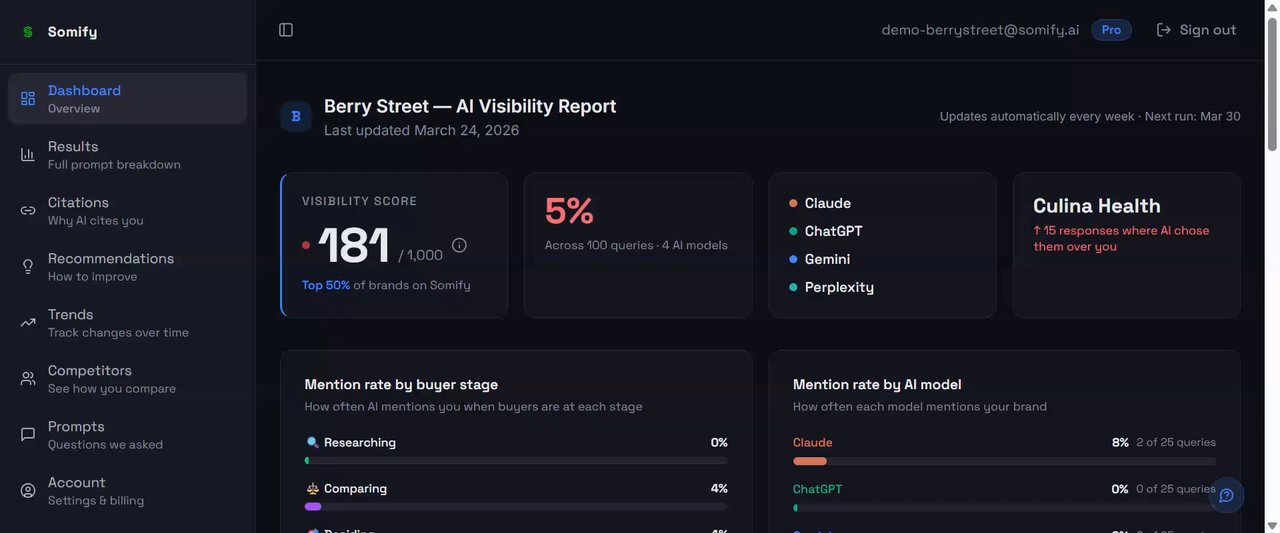
Task: Click the page vertical scrollbar
Action: tap(1272, 266)
